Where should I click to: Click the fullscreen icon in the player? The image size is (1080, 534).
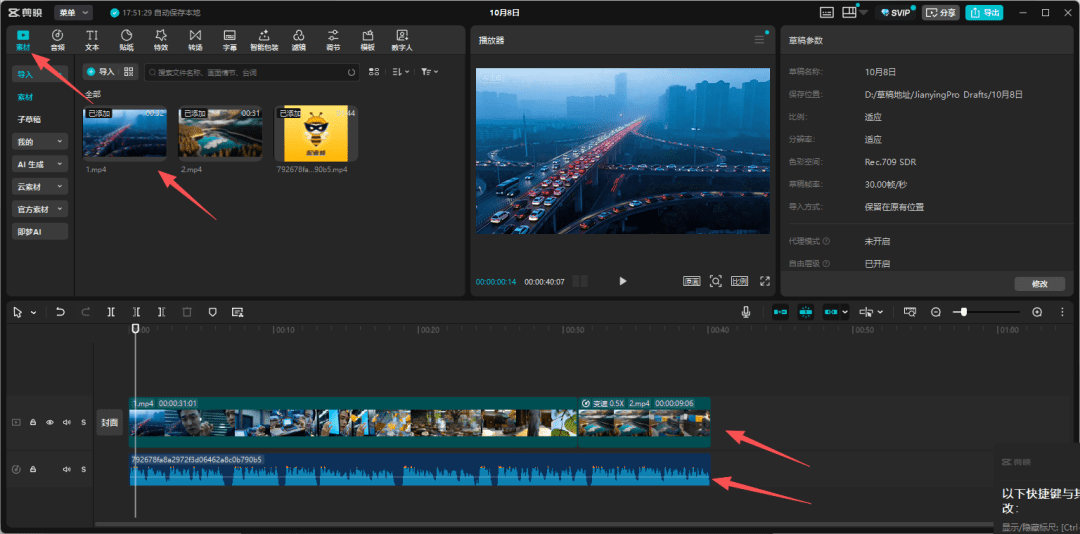click(x=765, y=281)
